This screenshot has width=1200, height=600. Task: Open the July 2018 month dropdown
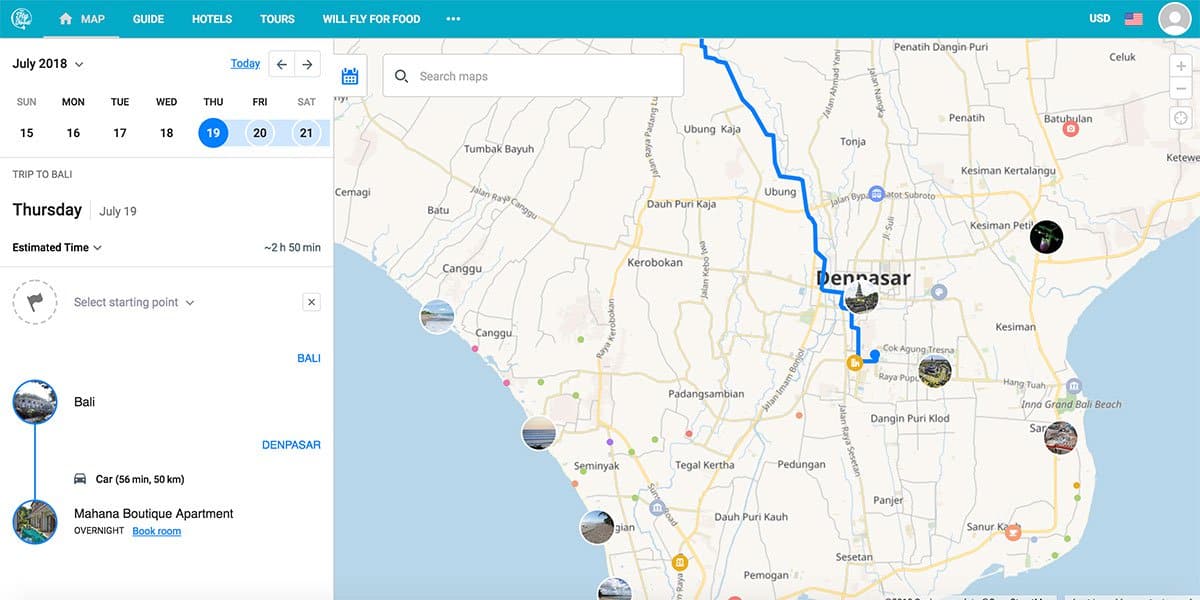point(48,64)
